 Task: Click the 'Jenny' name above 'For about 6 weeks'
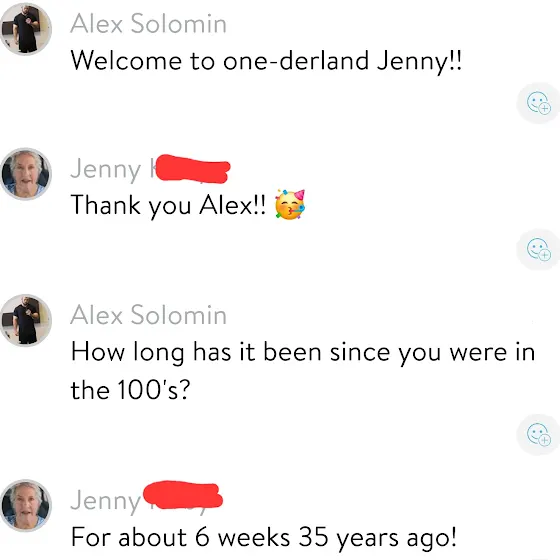coord(106,501)
